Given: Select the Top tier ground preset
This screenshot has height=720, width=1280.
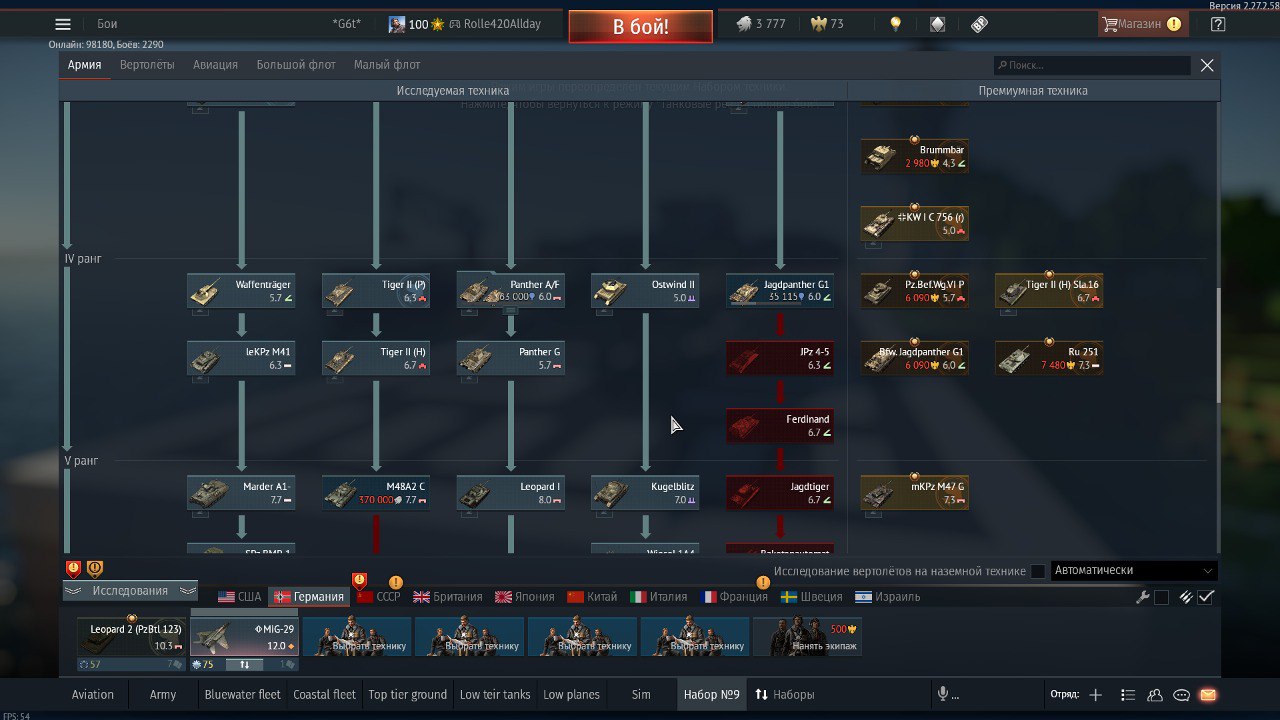Looking at the screenshot, I should click(407, 694).
